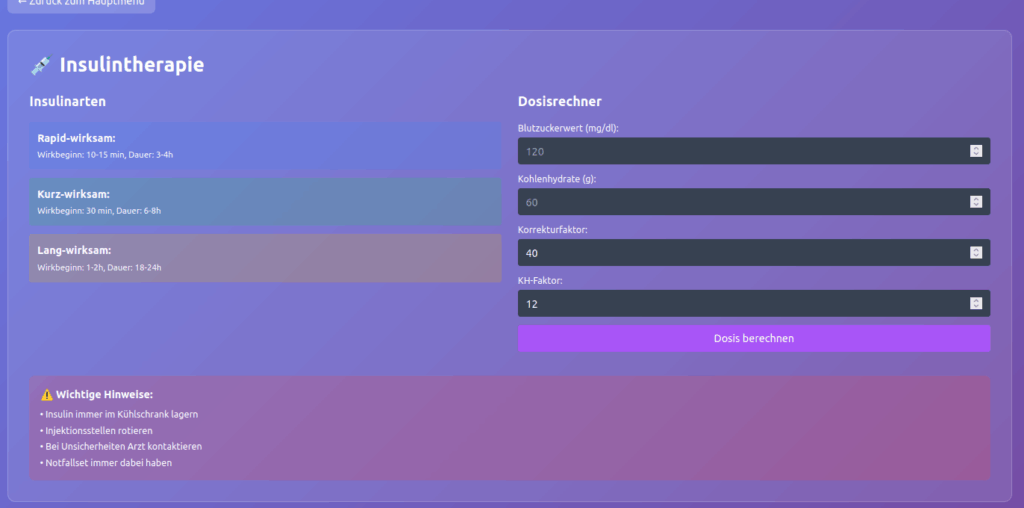Click the warning icon beside Wichtige Hinweise
This screenshot has width=1024, height=508.
coord(47,395)
